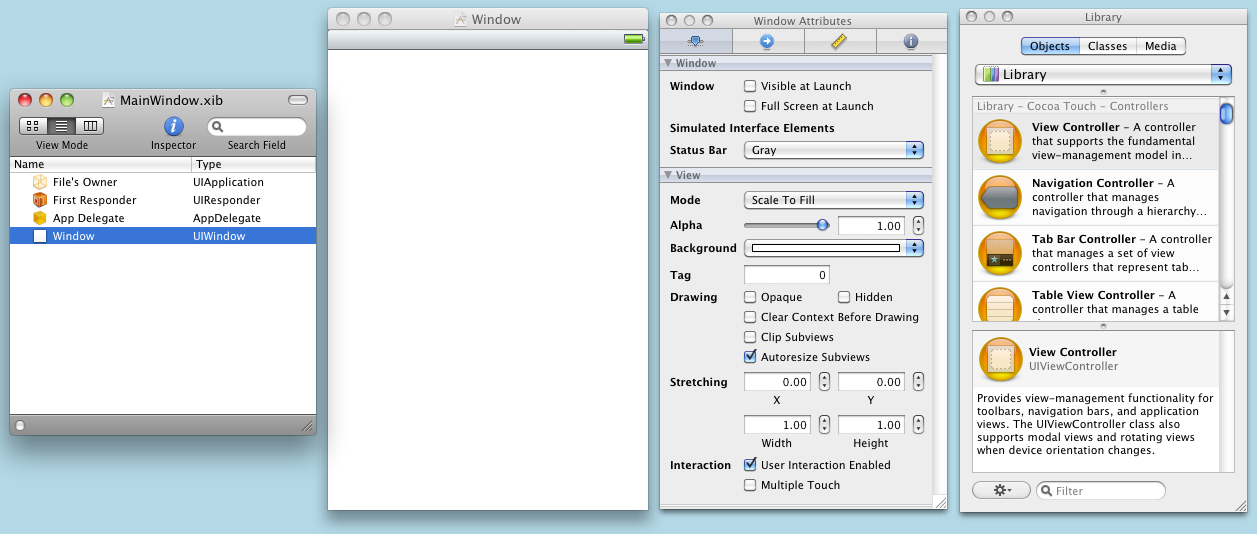Click the white Background color well
Screen dimensions: 1257x534
pyautogui.click(x=825, y=248)
